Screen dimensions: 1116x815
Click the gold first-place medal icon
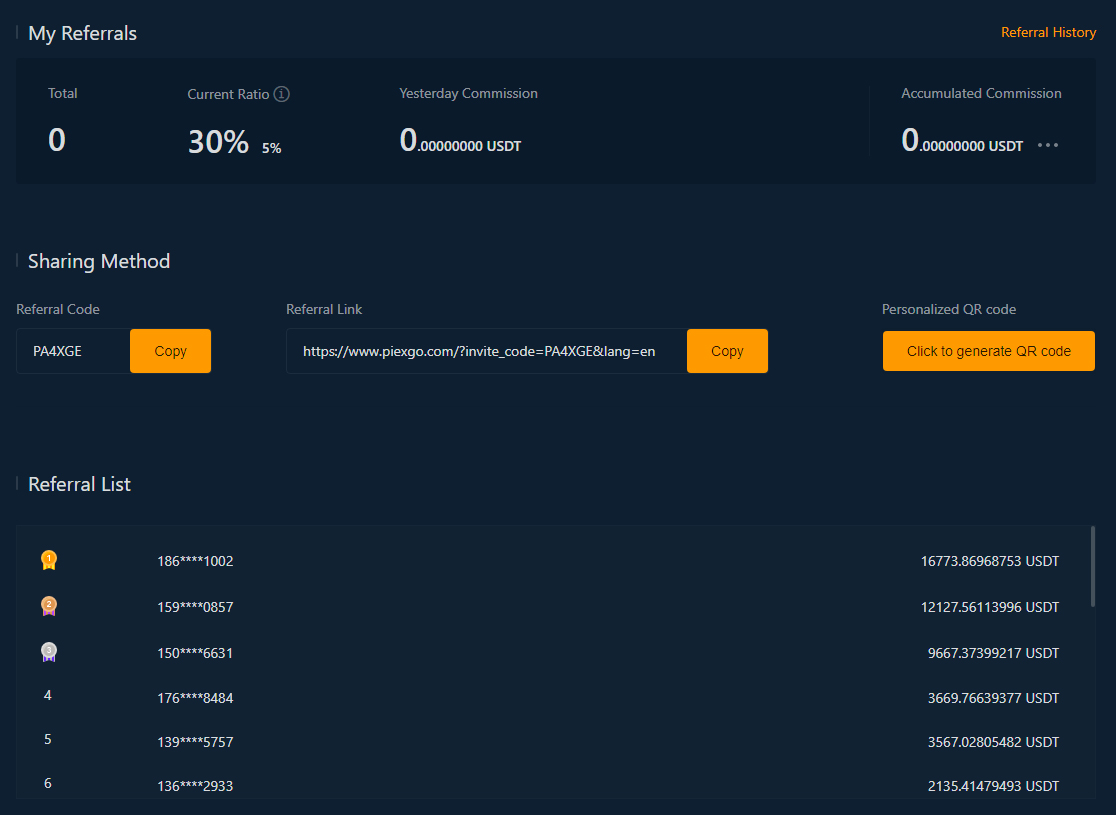click(48, 560)
